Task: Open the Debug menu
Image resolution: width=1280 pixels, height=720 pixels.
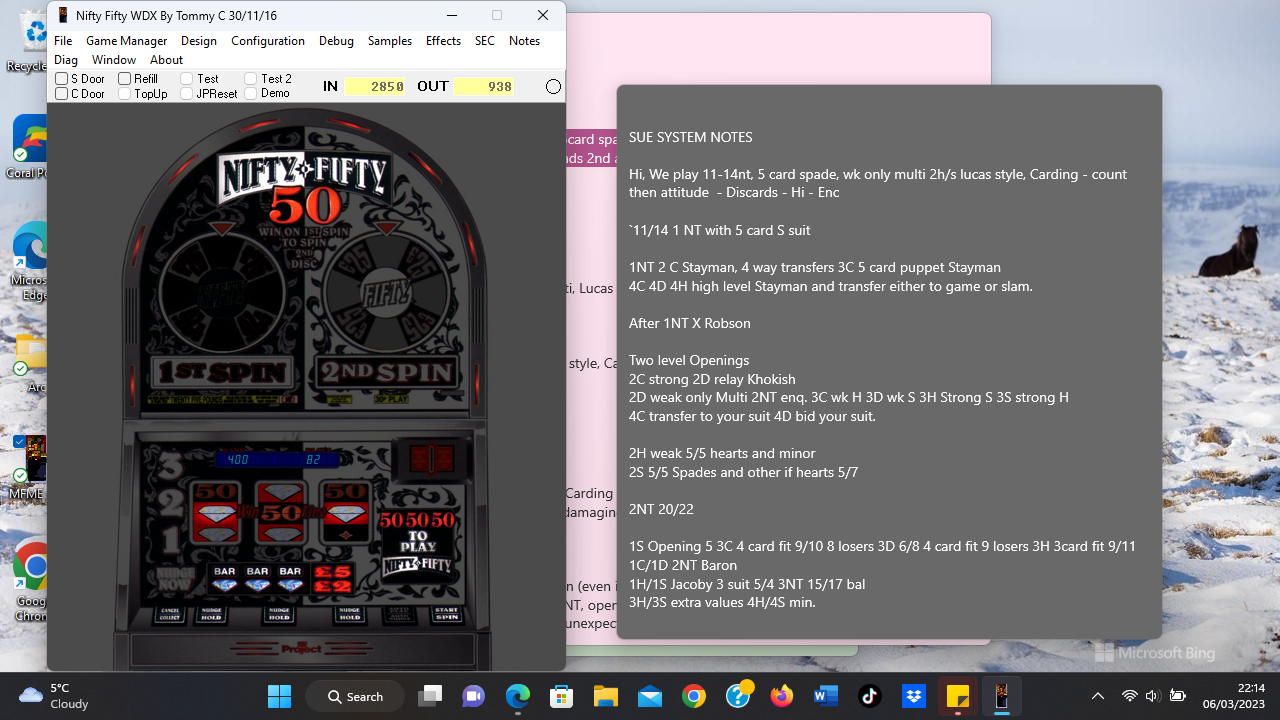Action: pyautogui.click(x=336, y=41)
